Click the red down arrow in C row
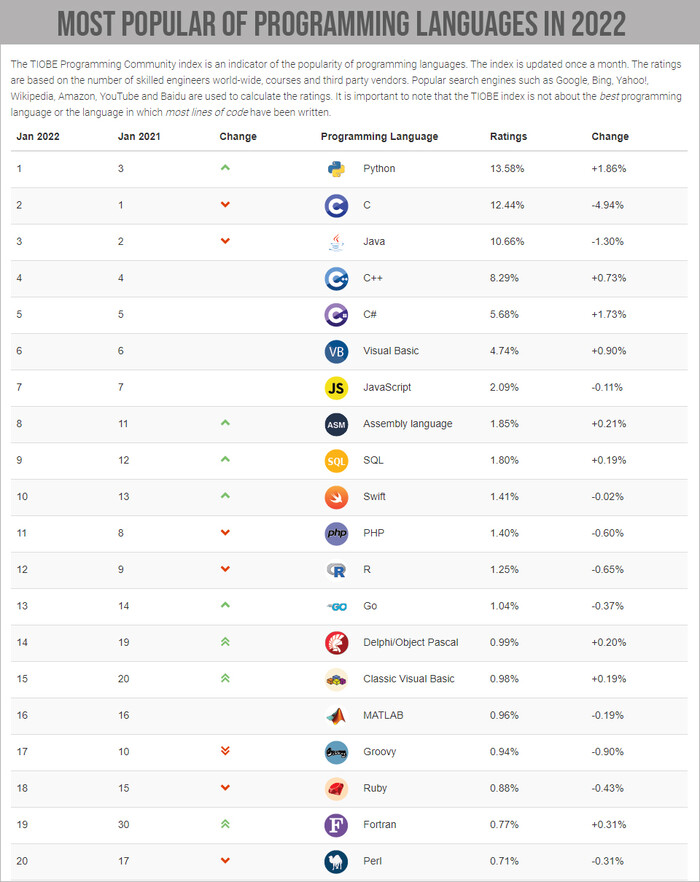700x882 pixels. click(x=225, y=205)
